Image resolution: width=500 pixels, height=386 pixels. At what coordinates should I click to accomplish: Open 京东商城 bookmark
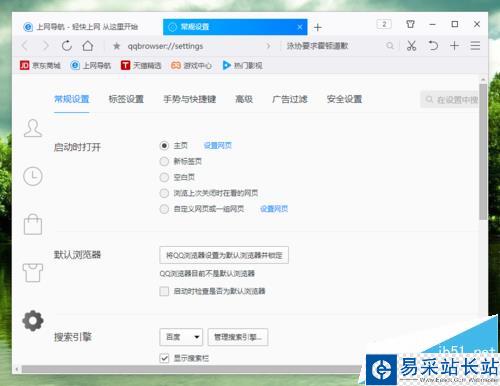click(x=40, y=65)
